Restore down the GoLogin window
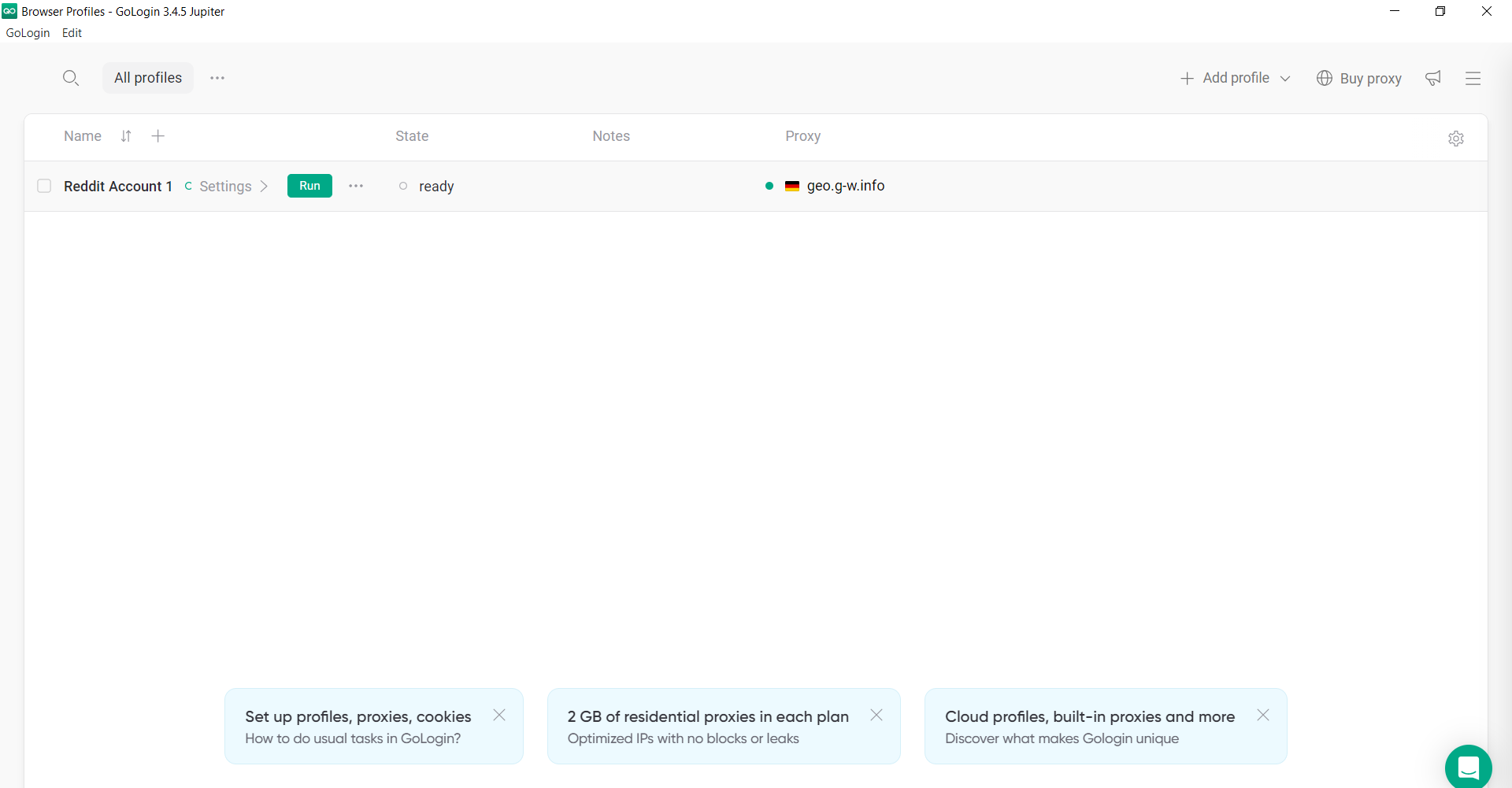 (1440, 11)
